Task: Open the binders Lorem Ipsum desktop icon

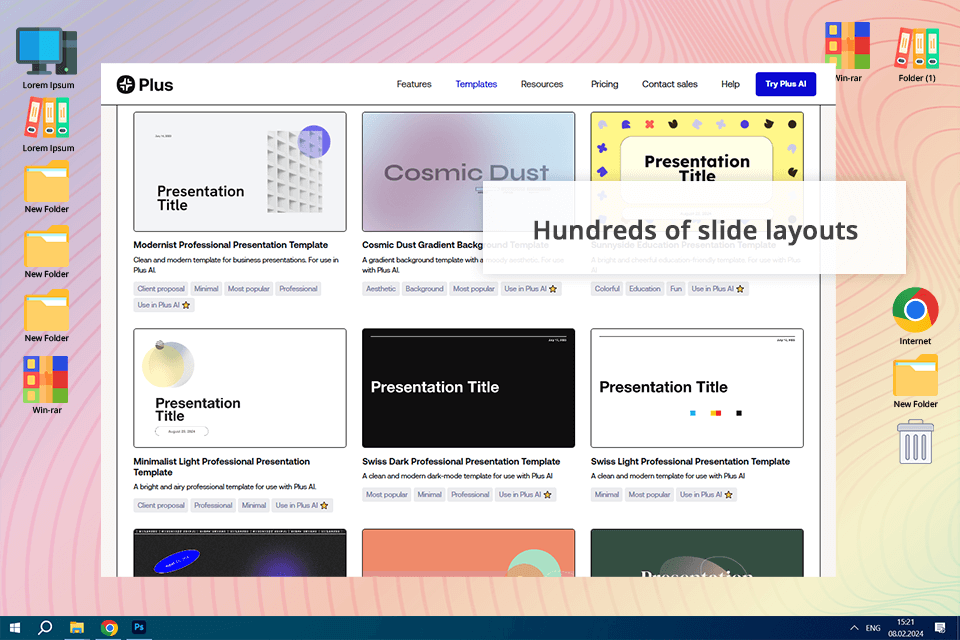Action: coord(48,125)
